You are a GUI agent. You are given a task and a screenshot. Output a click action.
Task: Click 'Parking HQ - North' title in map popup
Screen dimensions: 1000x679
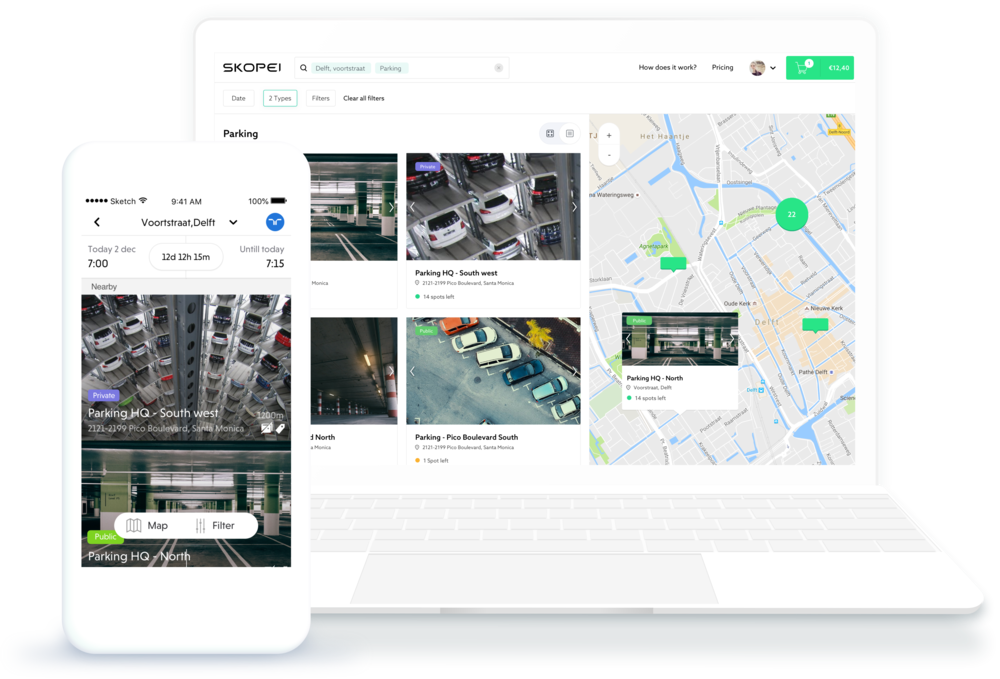(x=654, y=378)
